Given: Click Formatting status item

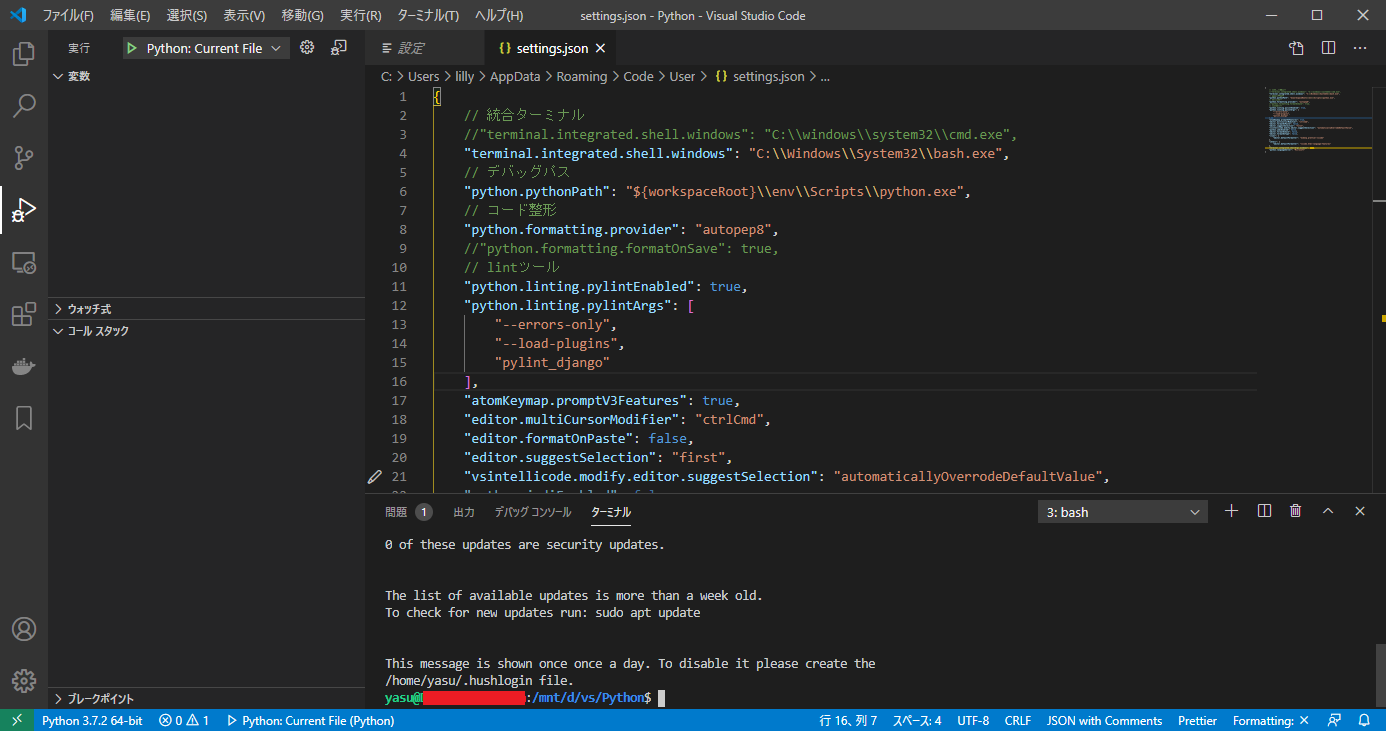Looking at the screenshot, I should [1271, 720].
